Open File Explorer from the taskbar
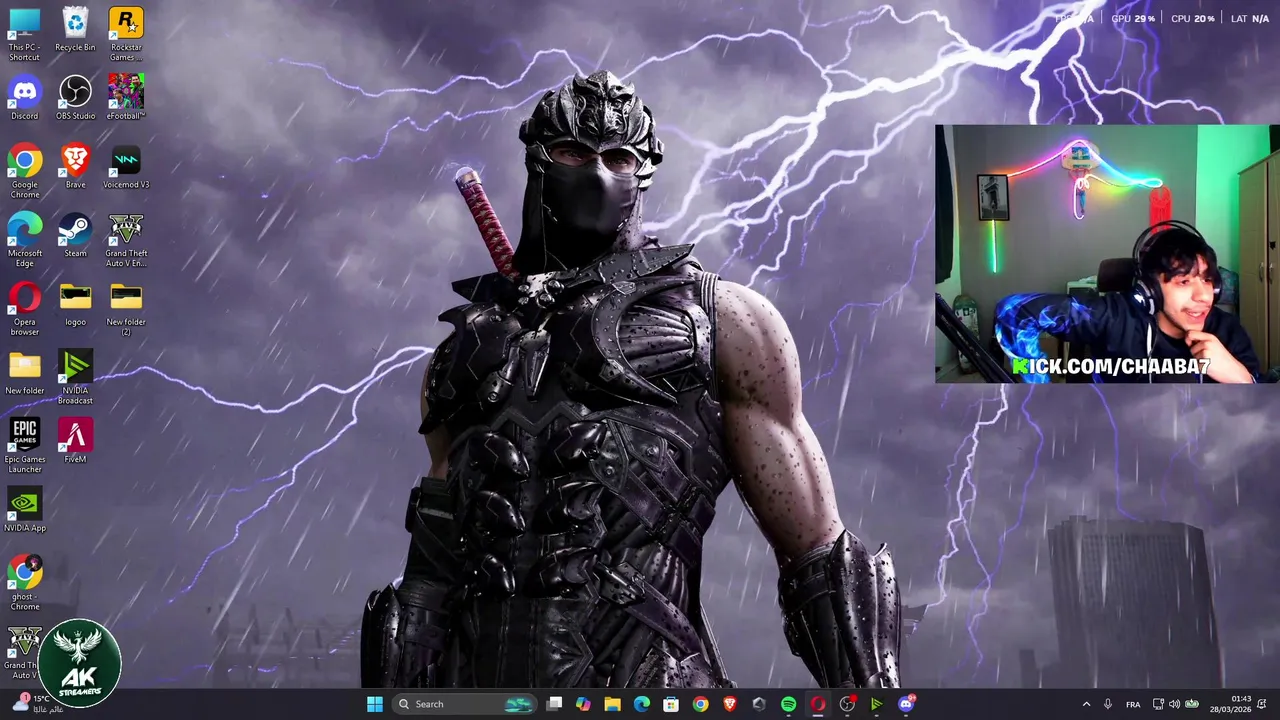 click(x=612, y=704)
